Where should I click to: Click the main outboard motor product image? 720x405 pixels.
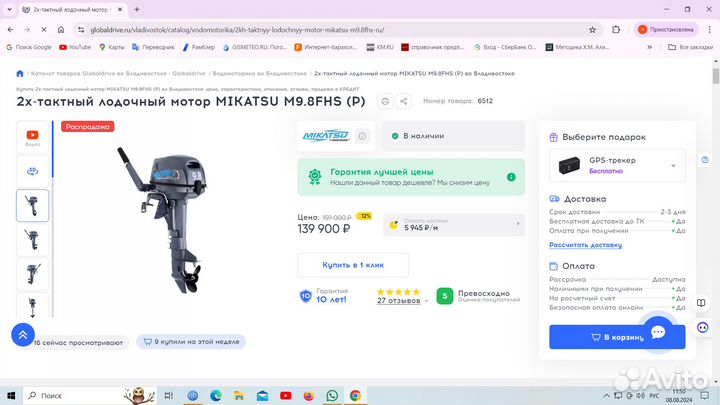coord(163,220)
